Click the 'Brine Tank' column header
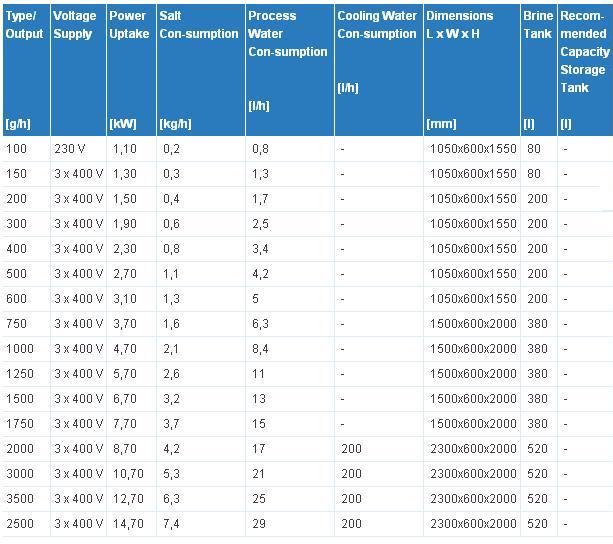This screenshot has height=544, width=613. click(x=539, y=70)
